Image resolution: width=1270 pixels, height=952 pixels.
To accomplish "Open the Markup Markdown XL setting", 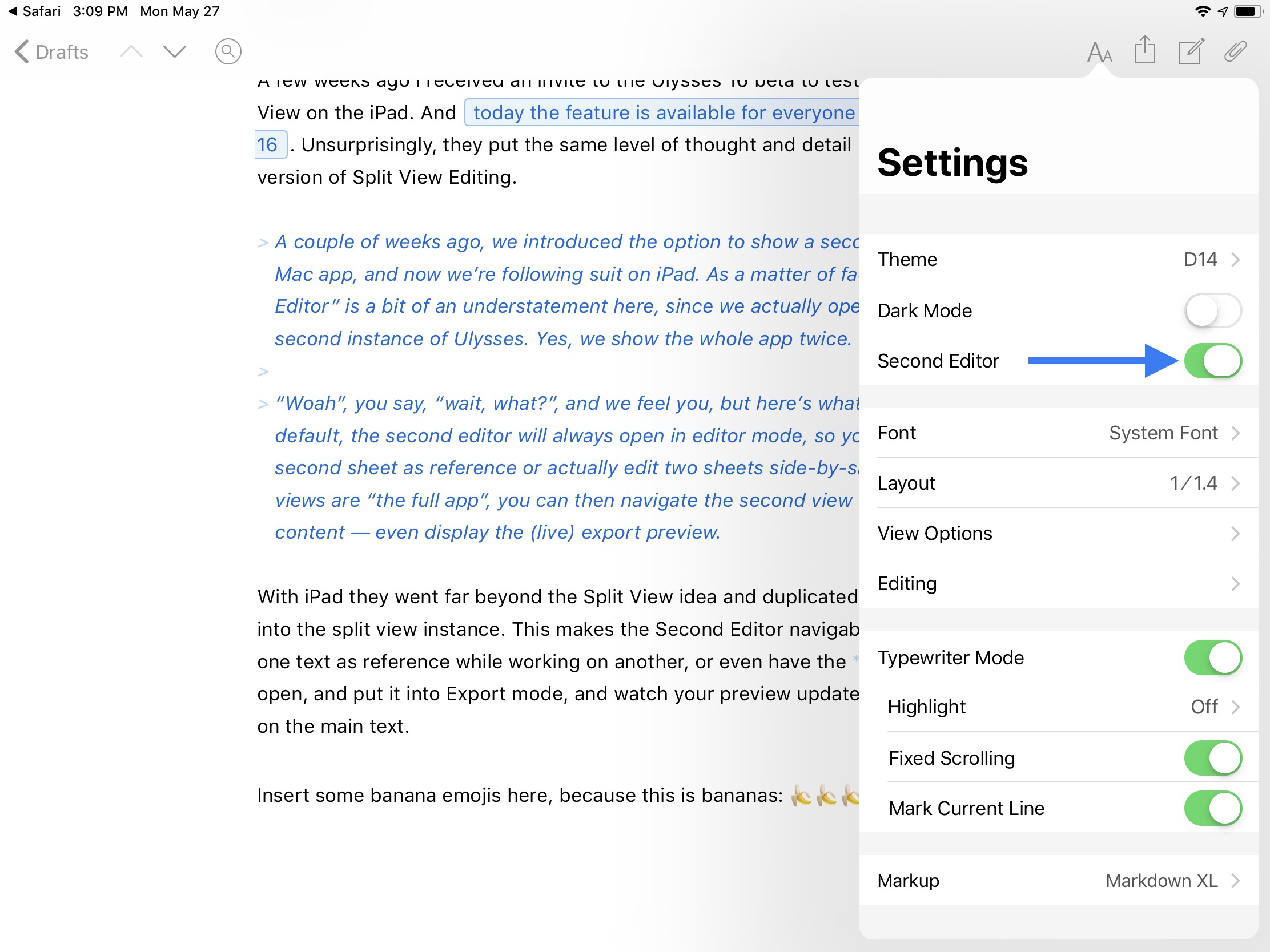I will click(1058, 880).
